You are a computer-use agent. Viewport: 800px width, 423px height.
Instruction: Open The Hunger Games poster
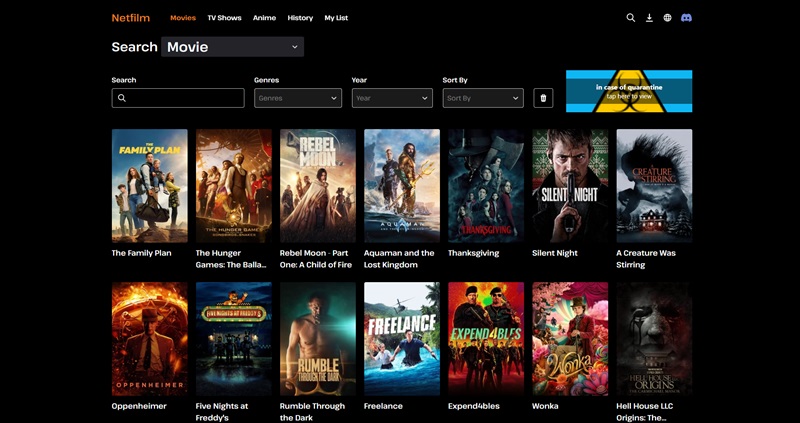click(234, 186)
